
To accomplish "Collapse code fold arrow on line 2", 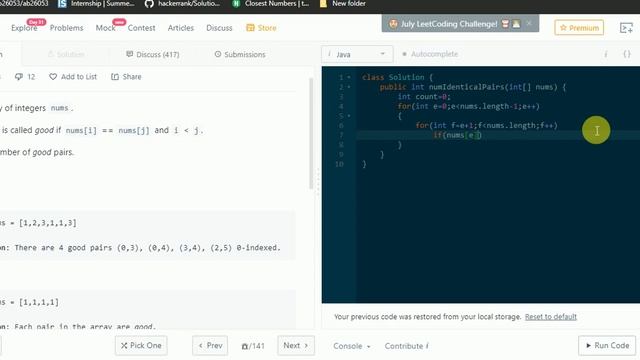I will tap(349, 87).
